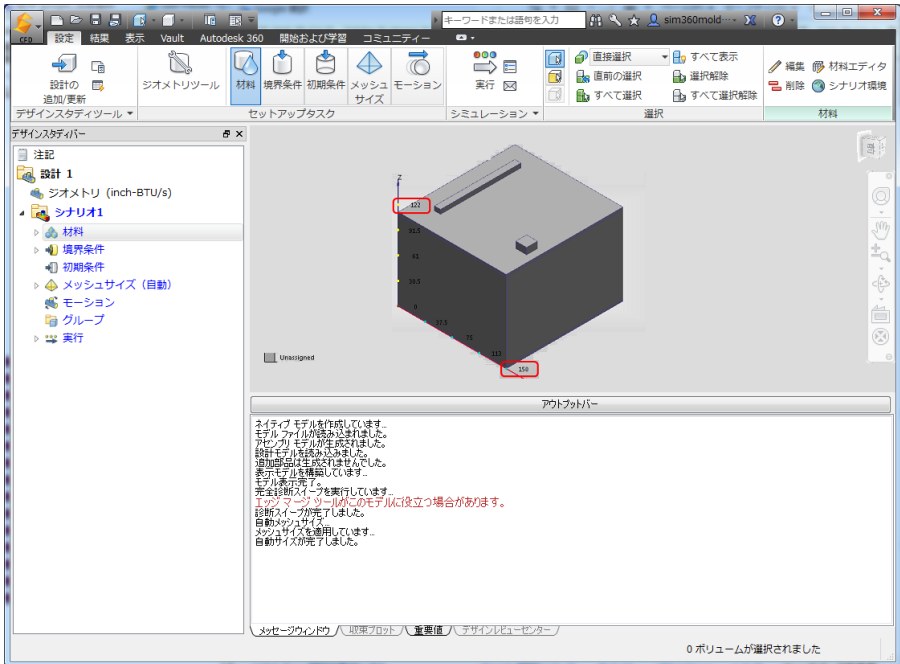Image resolution: width=900 pixels, height=664 pixels.
Task: Click すべて選択解除 deselect all
Action: tap(715, 95)
